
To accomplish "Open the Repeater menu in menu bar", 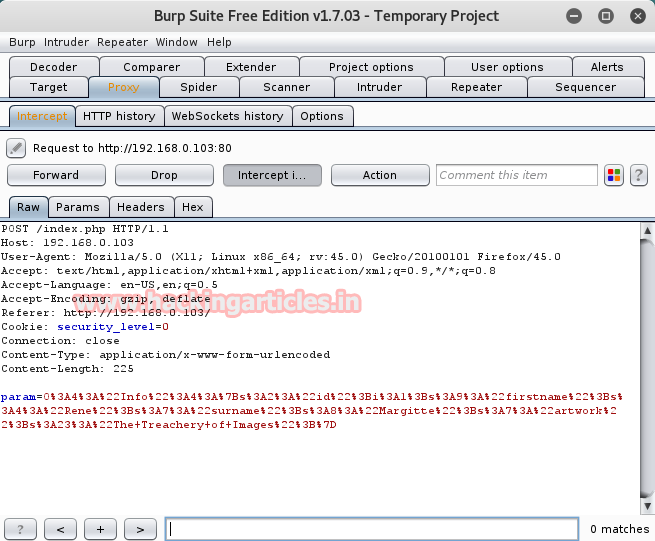I will point(122,42).
